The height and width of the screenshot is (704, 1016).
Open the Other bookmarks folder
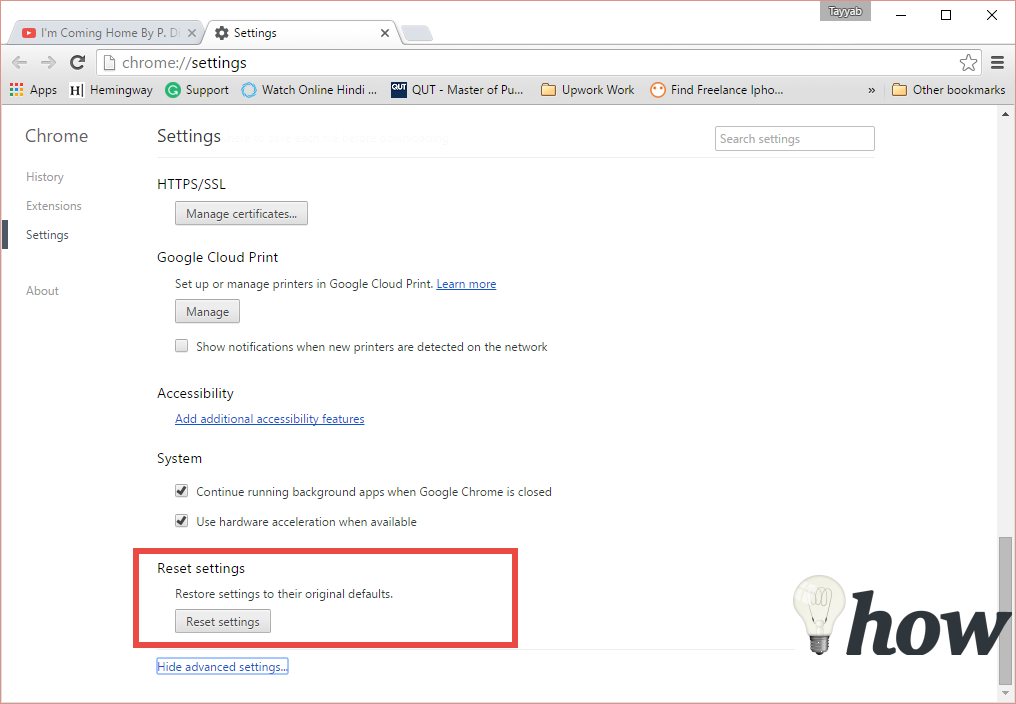949,90
